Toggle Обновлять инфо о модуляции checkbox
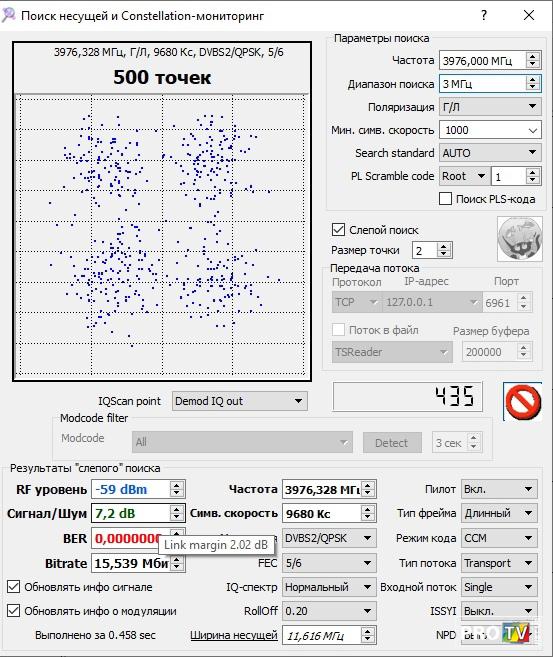 click(13, 610)
